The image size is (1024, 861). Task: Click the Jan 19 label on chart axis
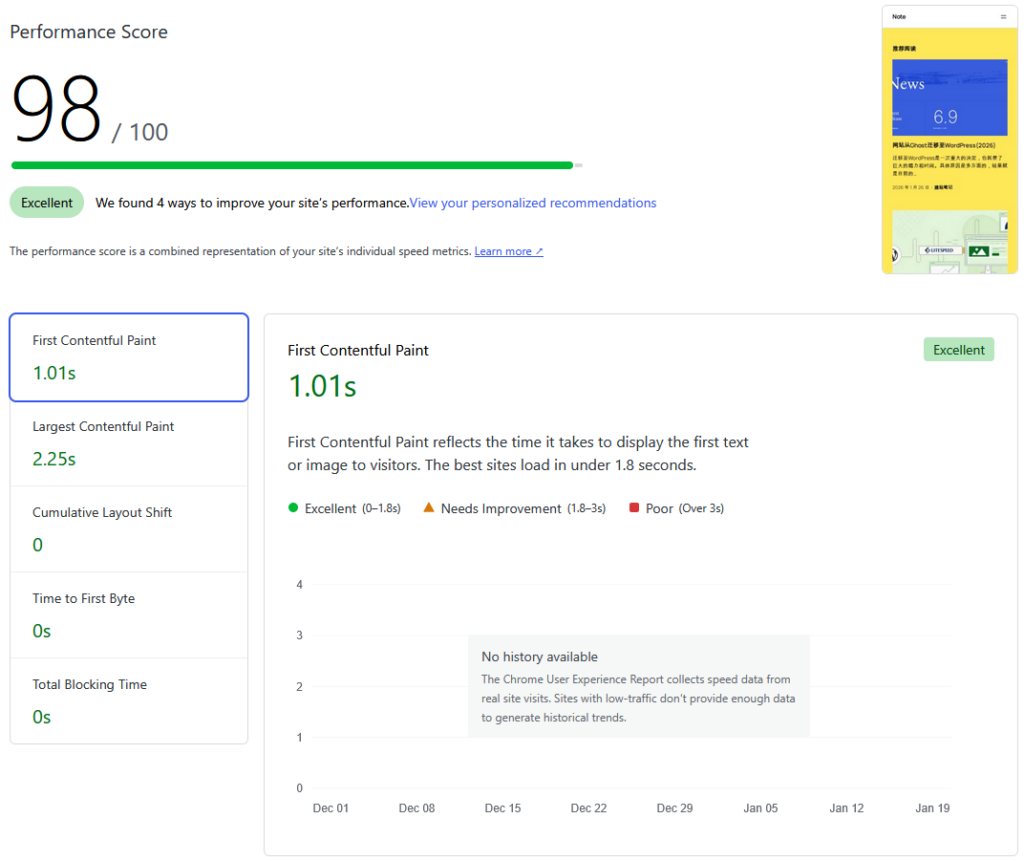(x=932, y=808)
